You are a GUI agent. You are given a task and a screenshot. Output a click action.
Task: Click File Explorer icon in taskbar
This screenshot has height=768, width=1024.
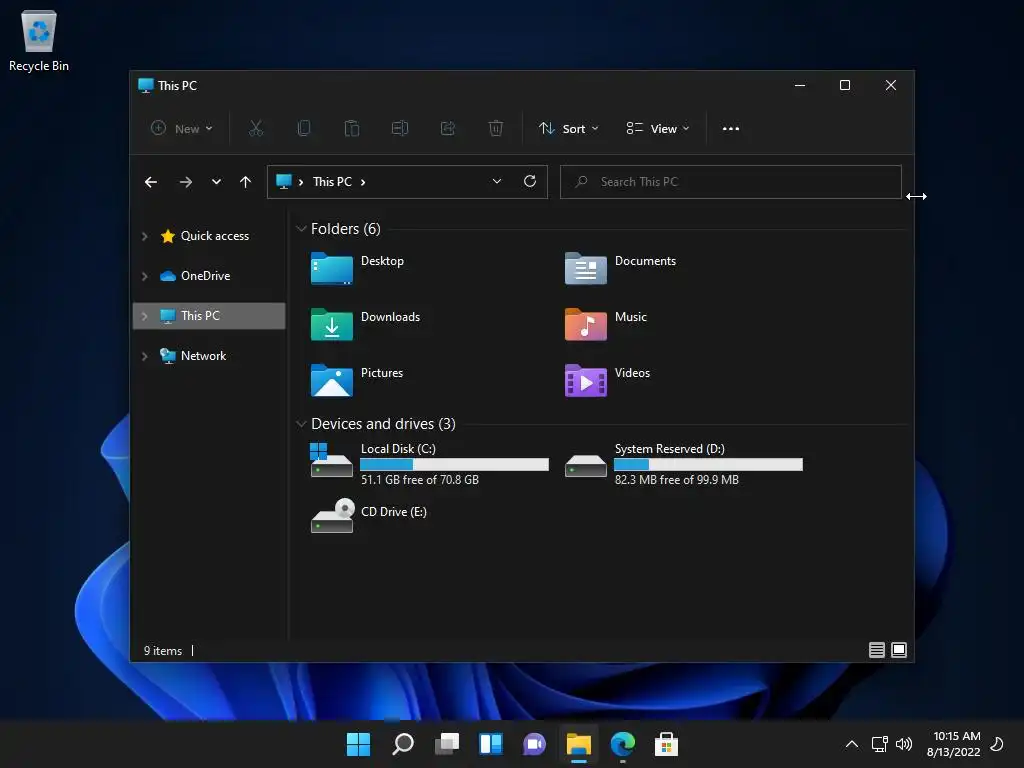[x=579, y=744]
